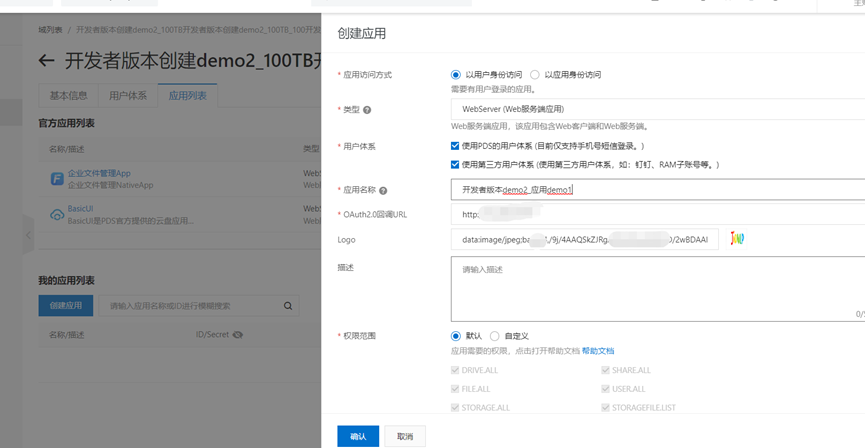Toggle 使用第三方用户体系 checkbox
The height and width of the screenshot is (448, 865).
click(x=455, y=164)
